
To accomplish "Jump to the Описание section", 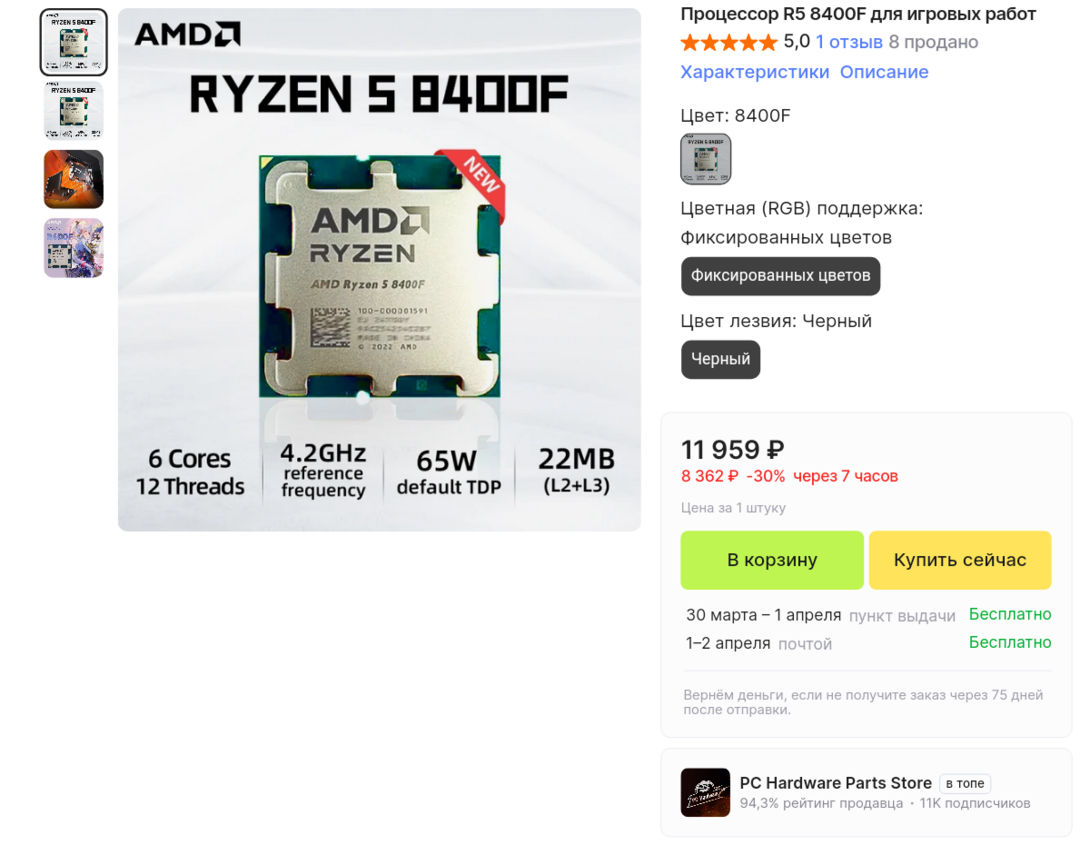I will coord(884,72).
